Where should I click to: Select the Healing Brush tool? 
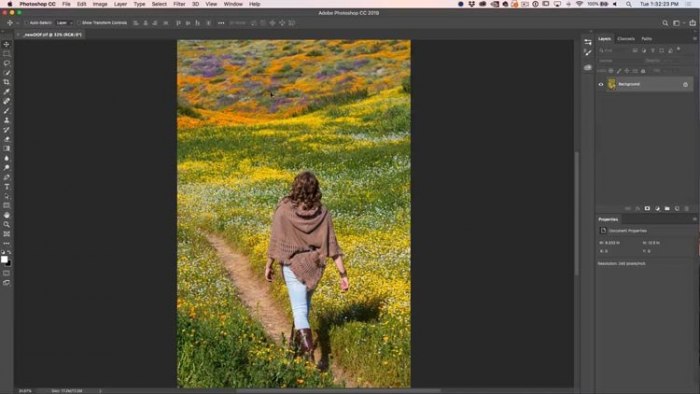[x=6, y=101]
